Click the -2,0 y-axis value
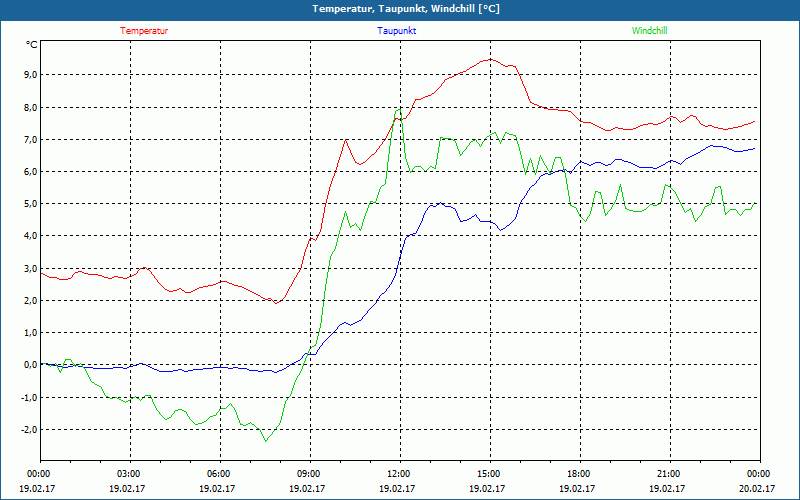 (x=29, y=430)
